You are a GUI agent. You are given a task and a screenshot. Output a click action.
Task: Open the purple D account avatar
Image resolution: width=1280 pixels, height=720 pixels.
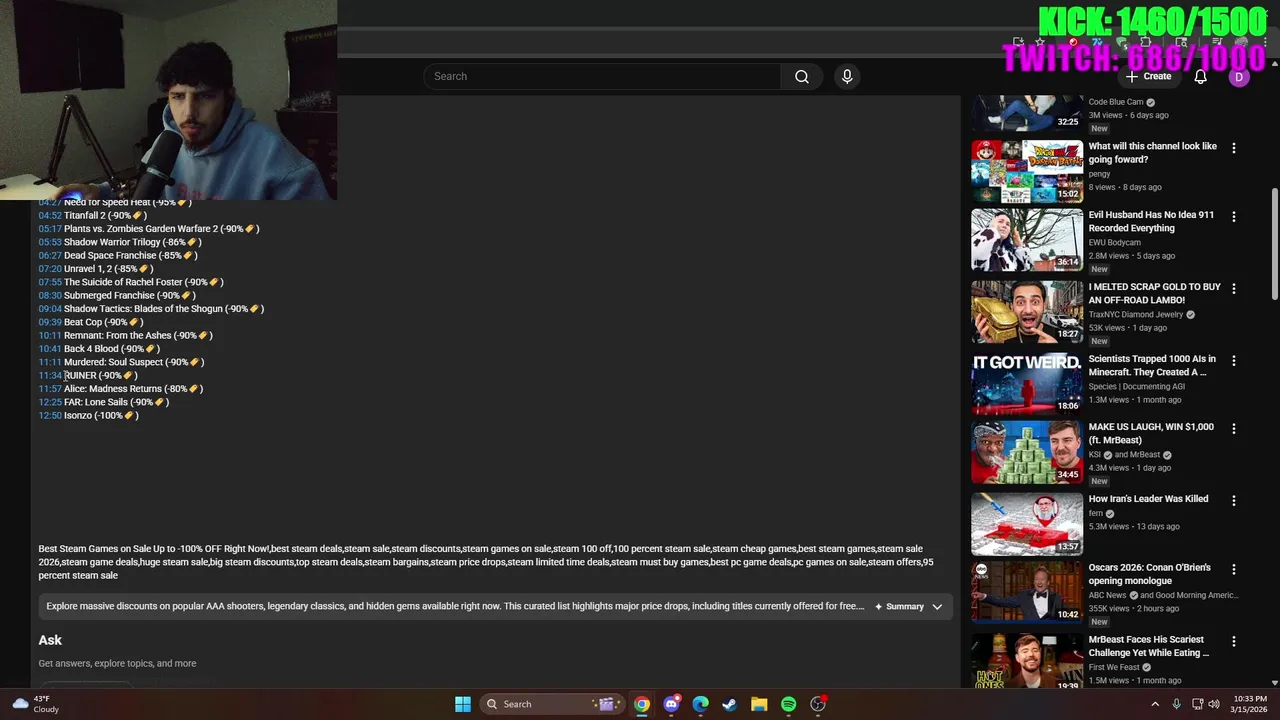point(1239,76)
